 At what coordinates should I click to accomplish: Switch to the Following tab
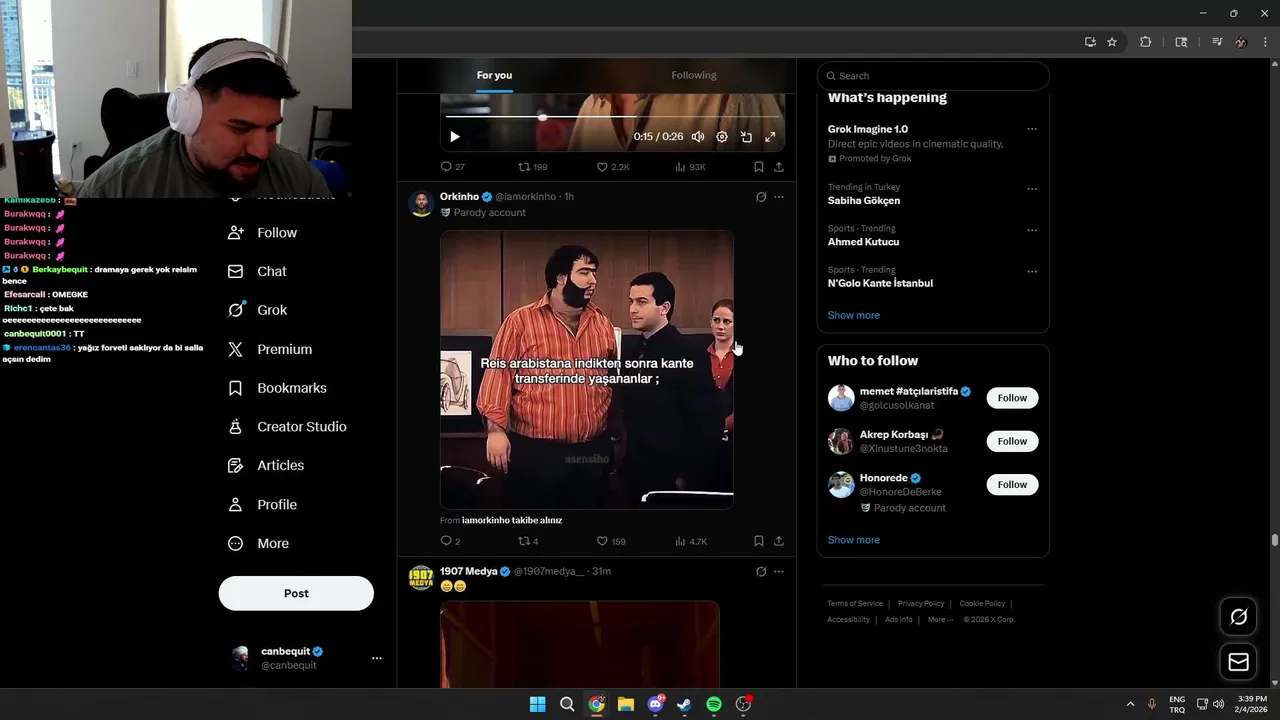coord(694,76)
